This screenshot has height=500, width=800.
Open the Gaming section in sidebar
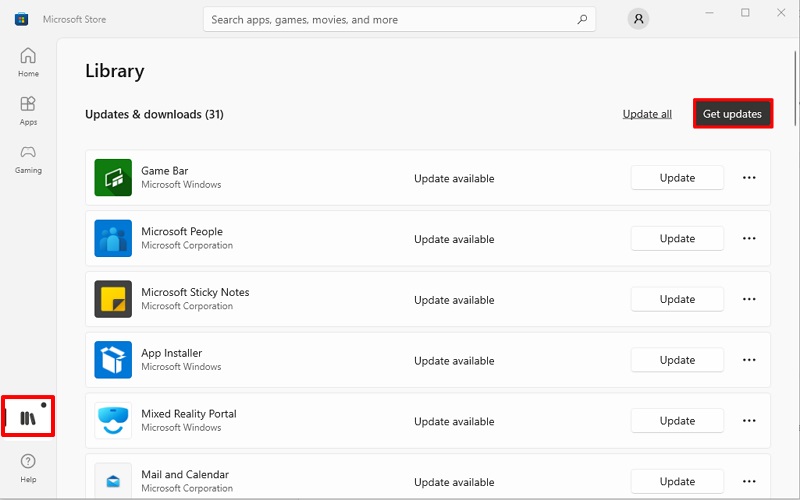tap(28, 159)
